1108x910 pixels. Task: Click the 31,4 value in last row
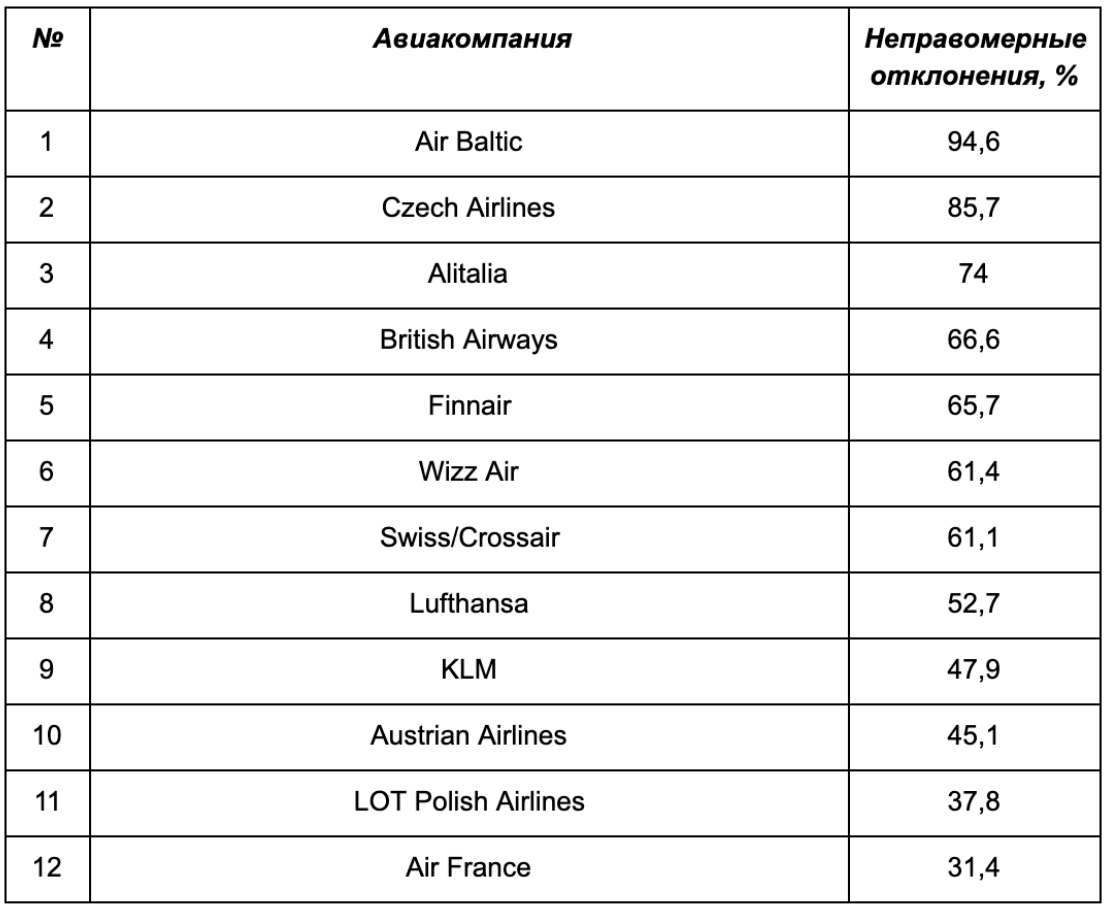pos(973,868)
